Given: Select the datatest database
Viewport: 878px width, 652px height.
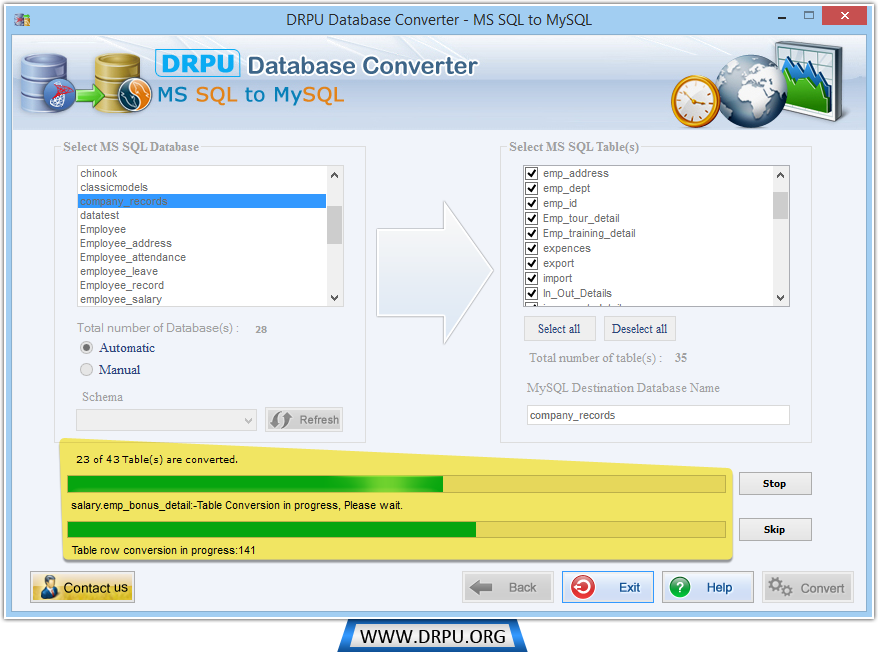Looking at the screenshot, I should tap(202, 215).
